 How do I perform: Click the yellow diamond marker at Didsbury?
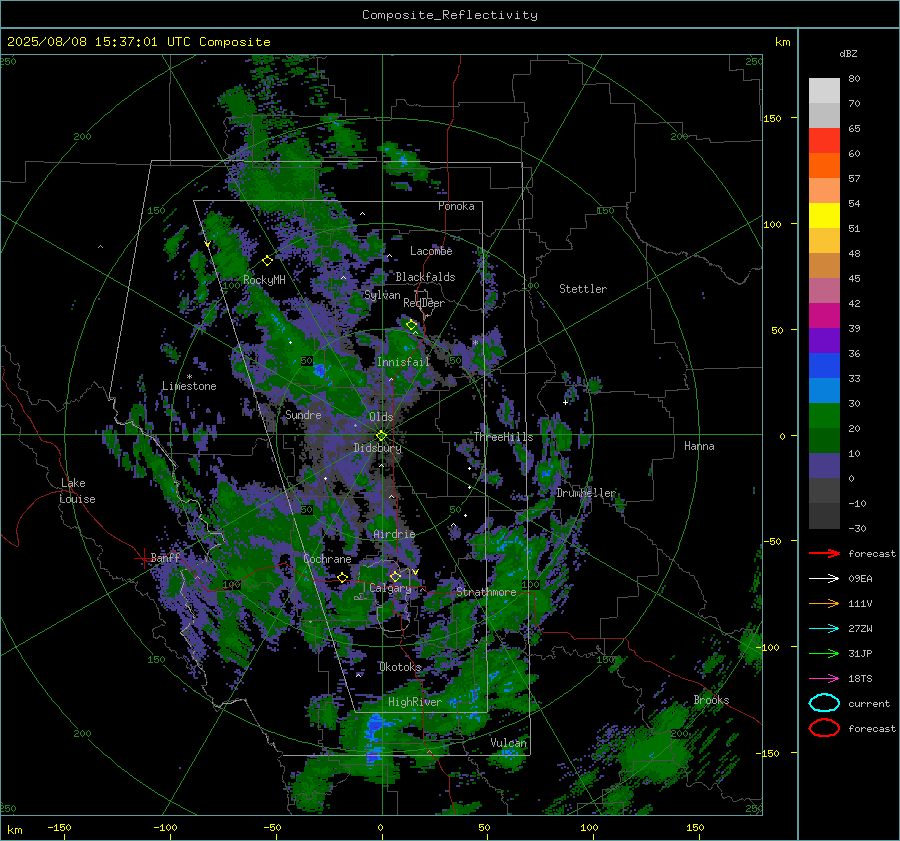[381, 436]
